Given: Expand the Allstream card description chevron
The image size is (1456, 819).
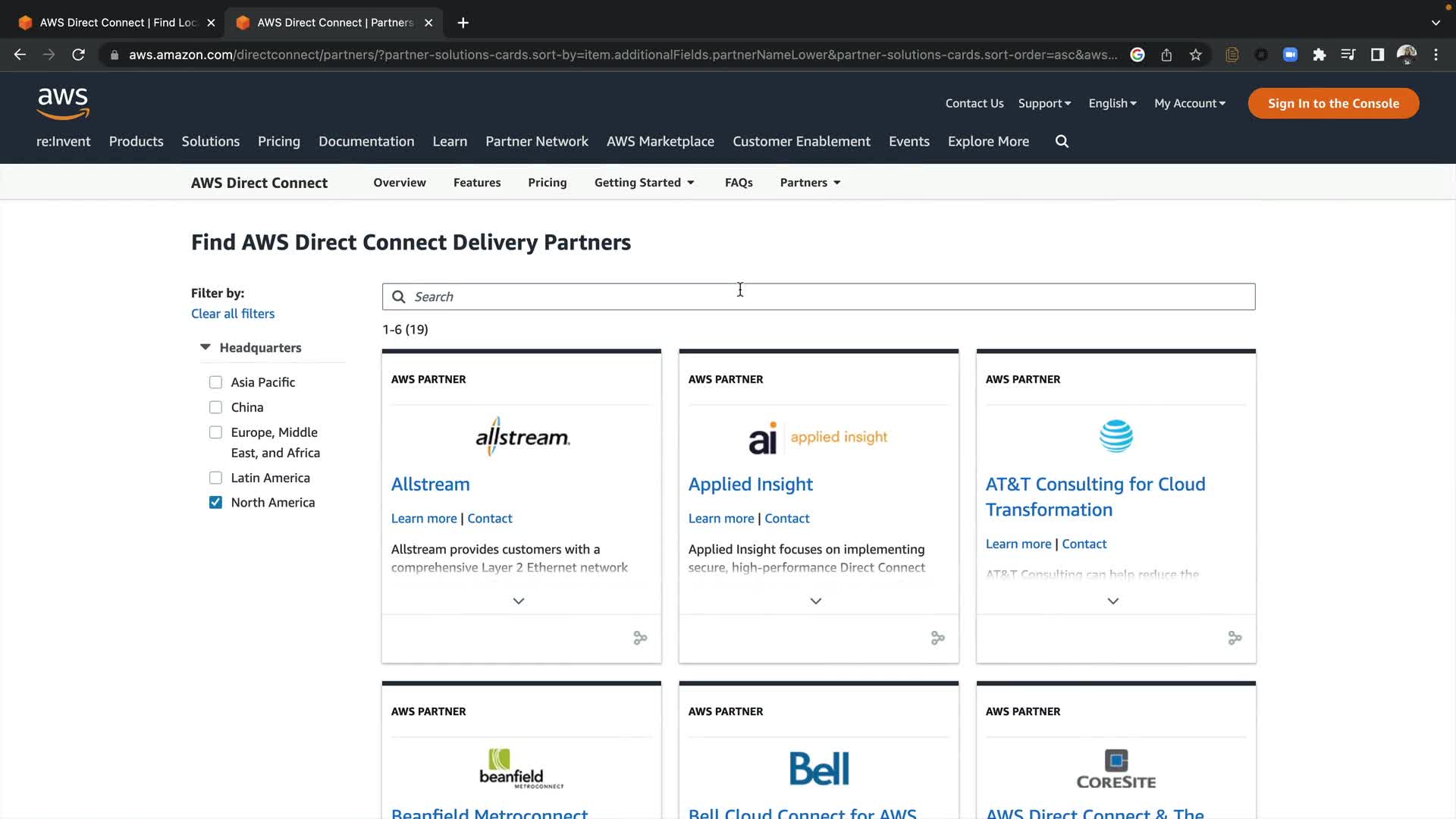Looking at the screenshot, I should 519,601.
